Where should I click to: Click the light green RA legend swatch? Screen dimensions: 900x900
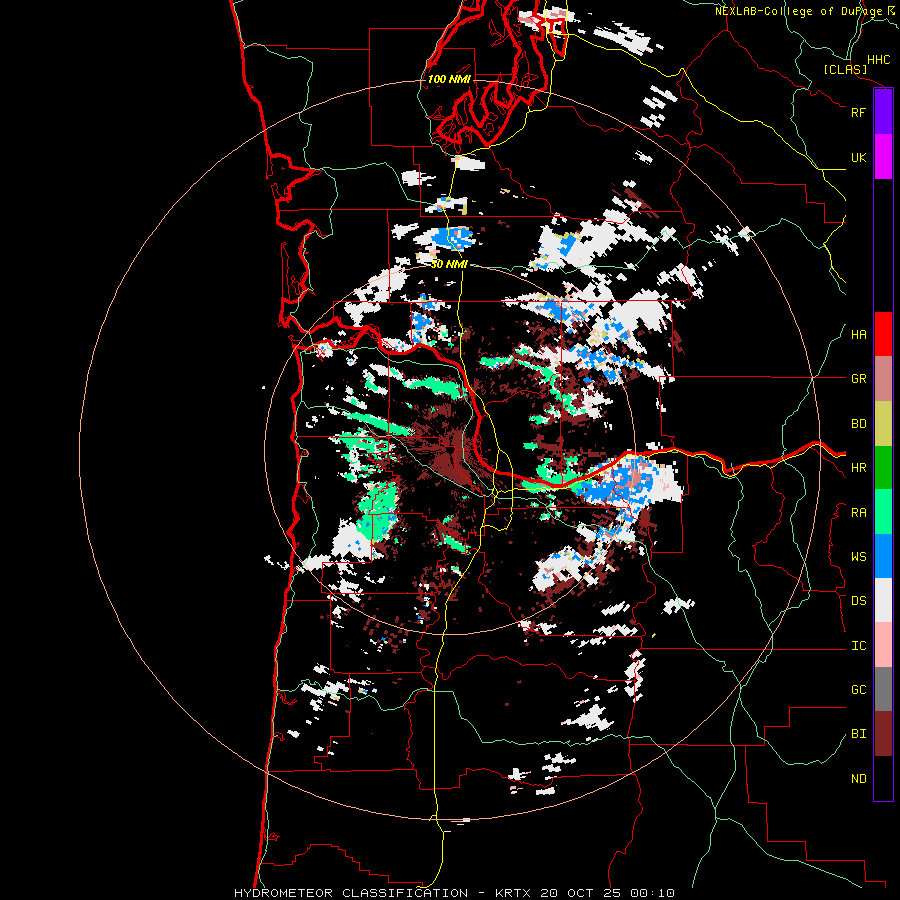883,512
